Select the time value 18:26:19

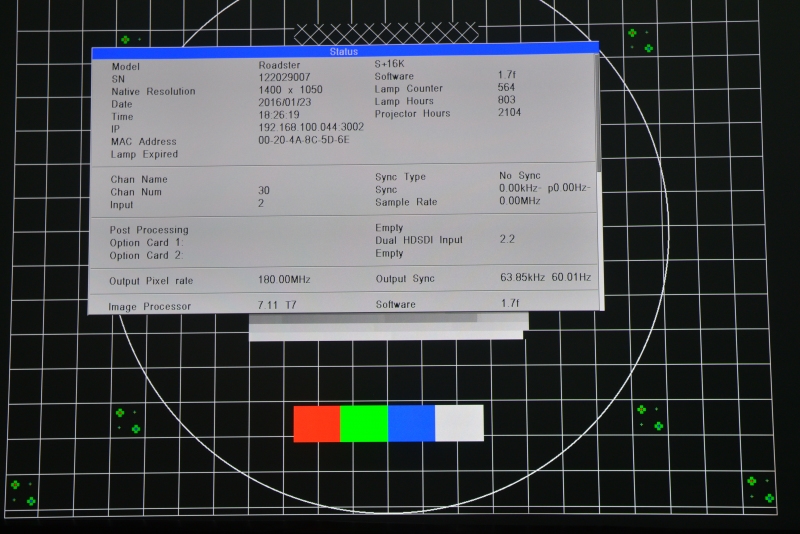279,115
